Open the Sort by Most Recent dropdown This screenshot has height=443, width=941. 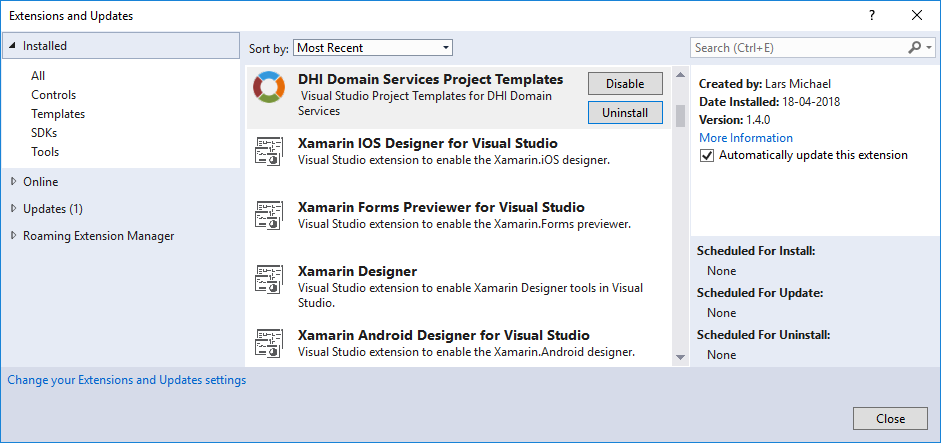click(x=373, y=48)
